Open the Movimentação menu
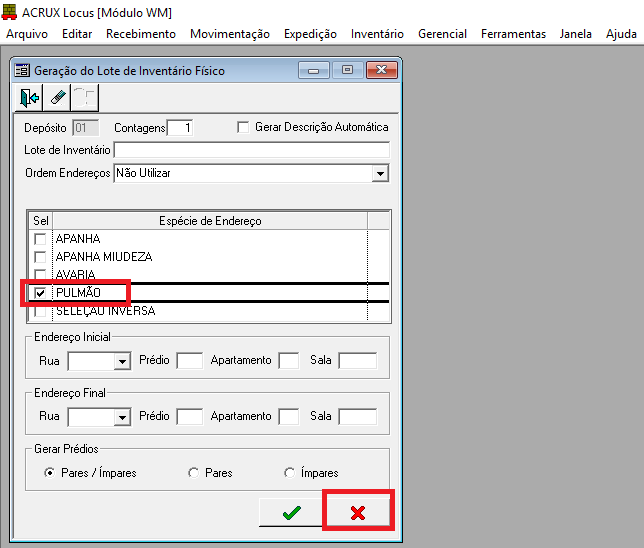Image resolution: width=644 pixels, height=548 pixels. 230,34
